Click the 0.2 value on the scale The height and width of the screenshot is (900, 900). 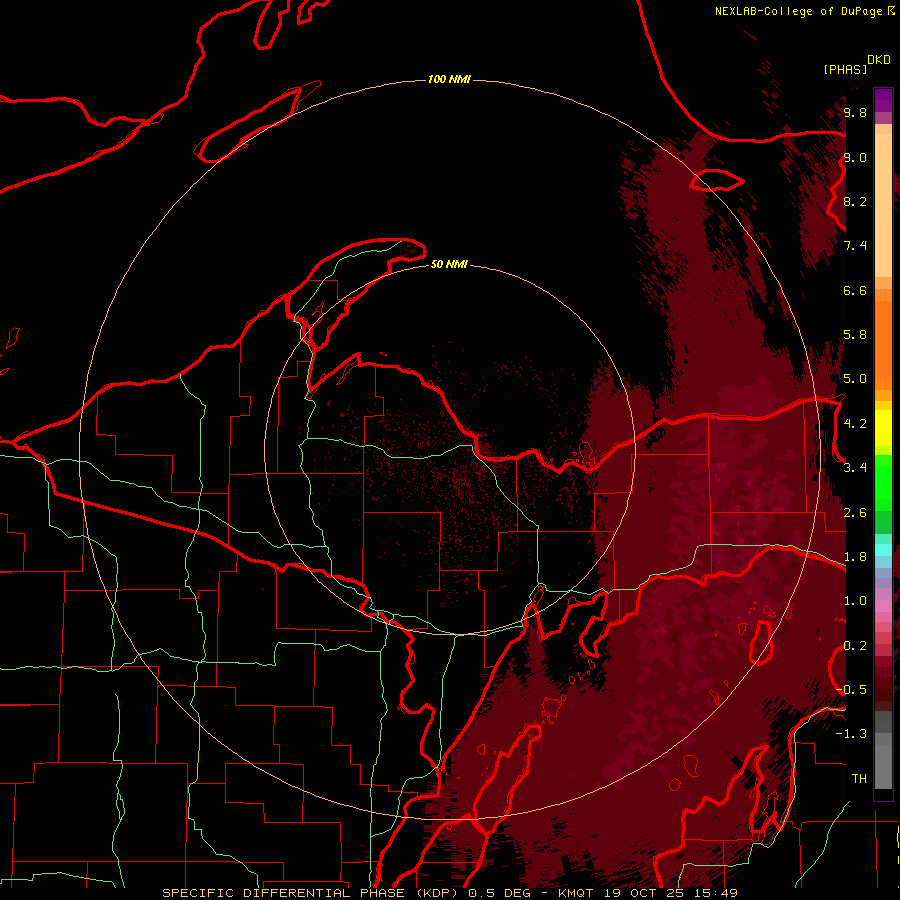click(855, 646)
